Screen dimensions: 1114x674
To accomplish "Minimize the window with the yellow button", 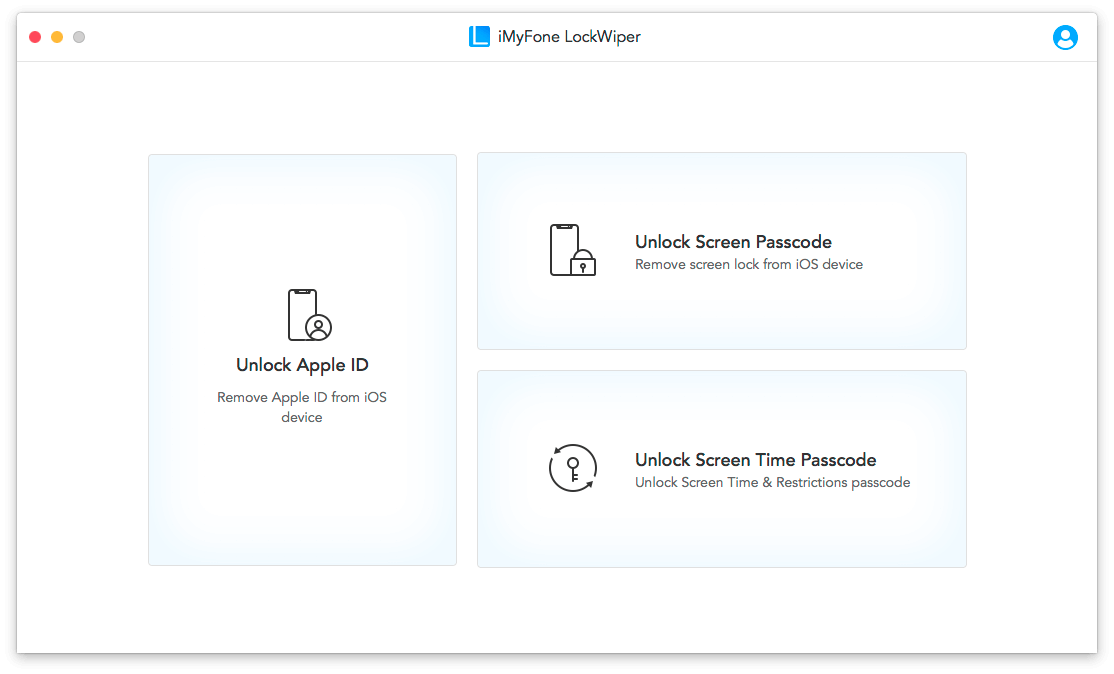I will coord(57,37).
